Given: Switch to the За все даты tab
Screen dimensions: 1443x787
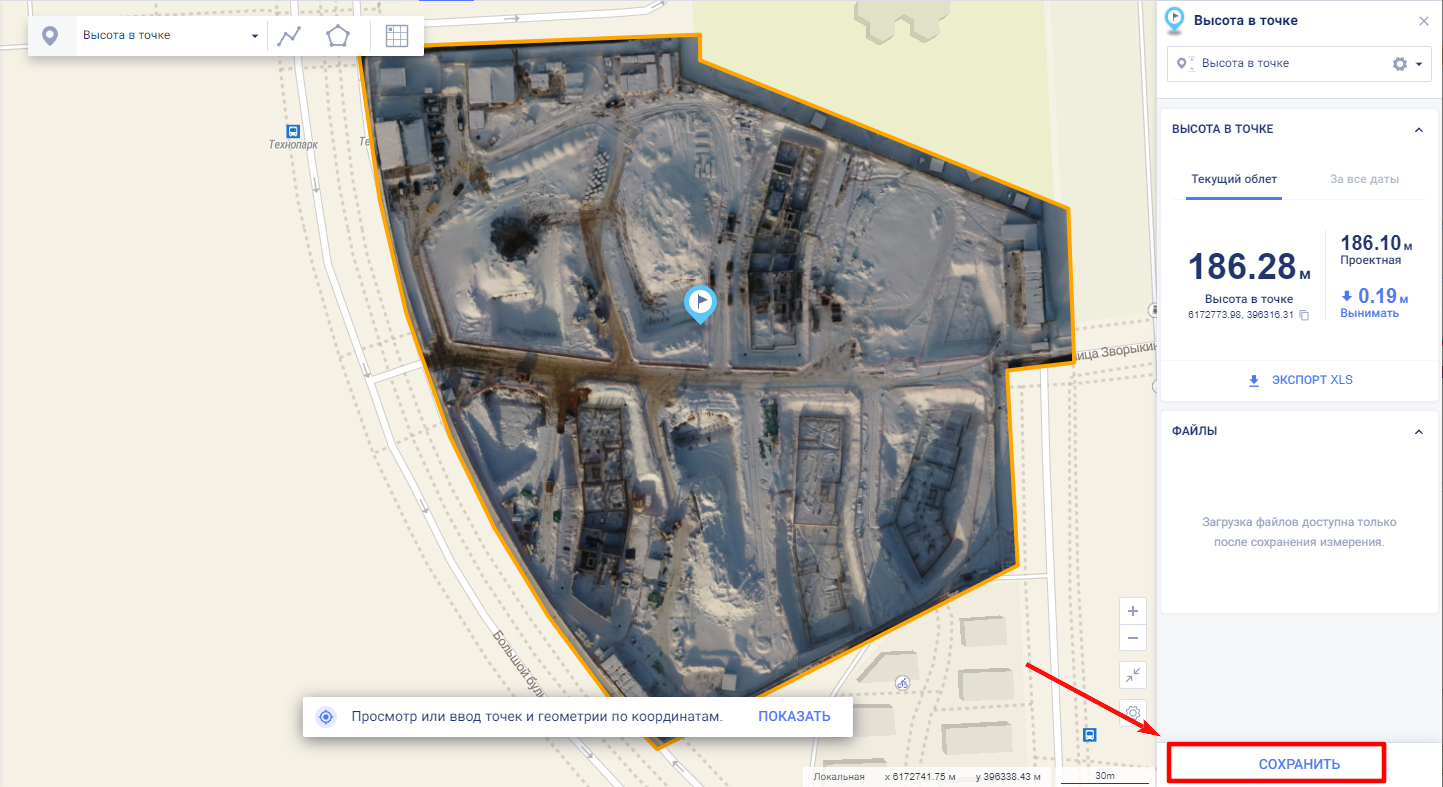Looking at the screenshot, I should pos(1364,180).
